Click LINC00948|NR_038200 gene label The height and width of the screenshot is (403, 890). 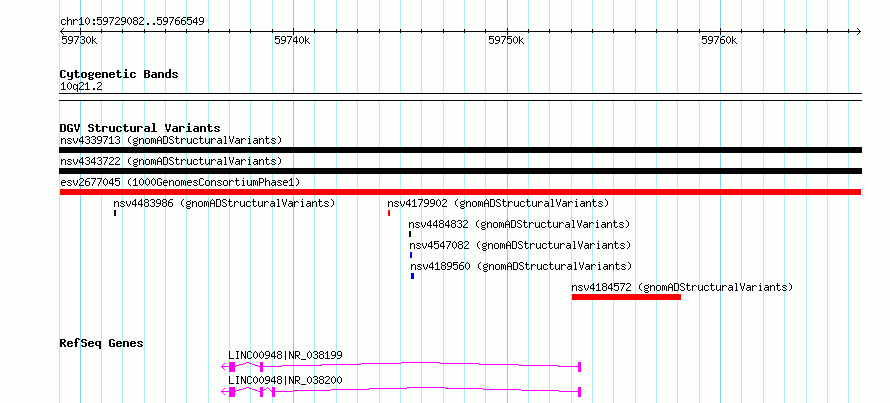tap(286, 380)
